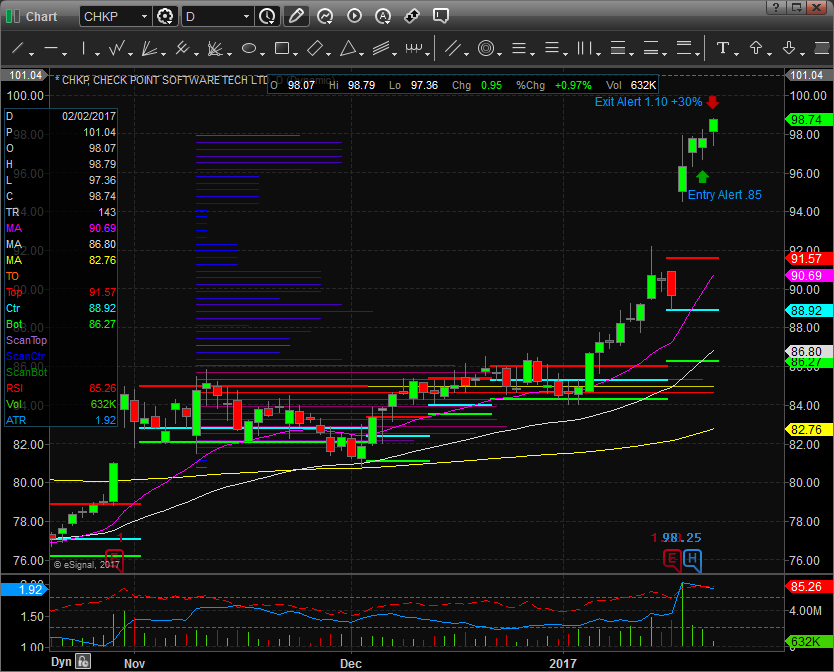Open the help question mark button
The image size is (834, 672).
775,7
